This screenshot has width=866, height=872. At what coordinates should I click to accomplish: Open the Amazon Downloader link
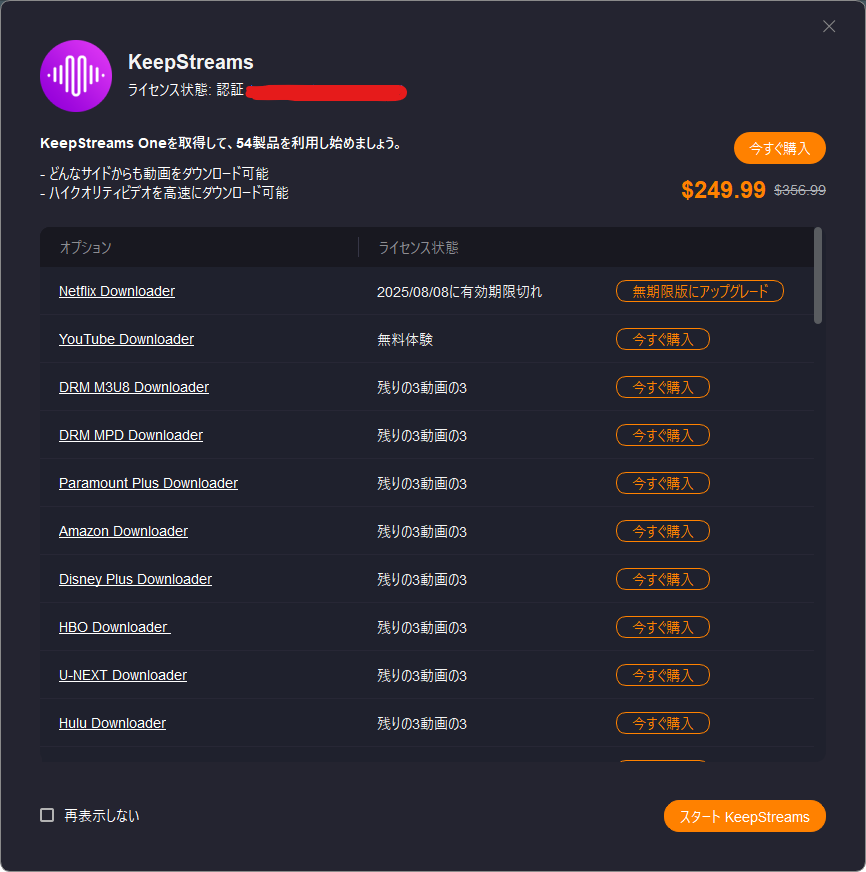click(x=123, y=531)
